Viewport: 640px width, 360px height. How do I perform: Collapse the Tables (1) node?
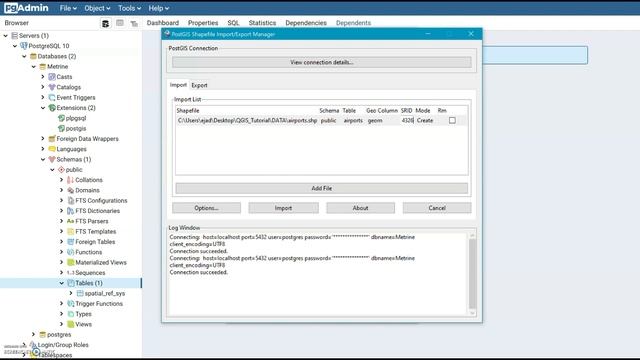62,283
